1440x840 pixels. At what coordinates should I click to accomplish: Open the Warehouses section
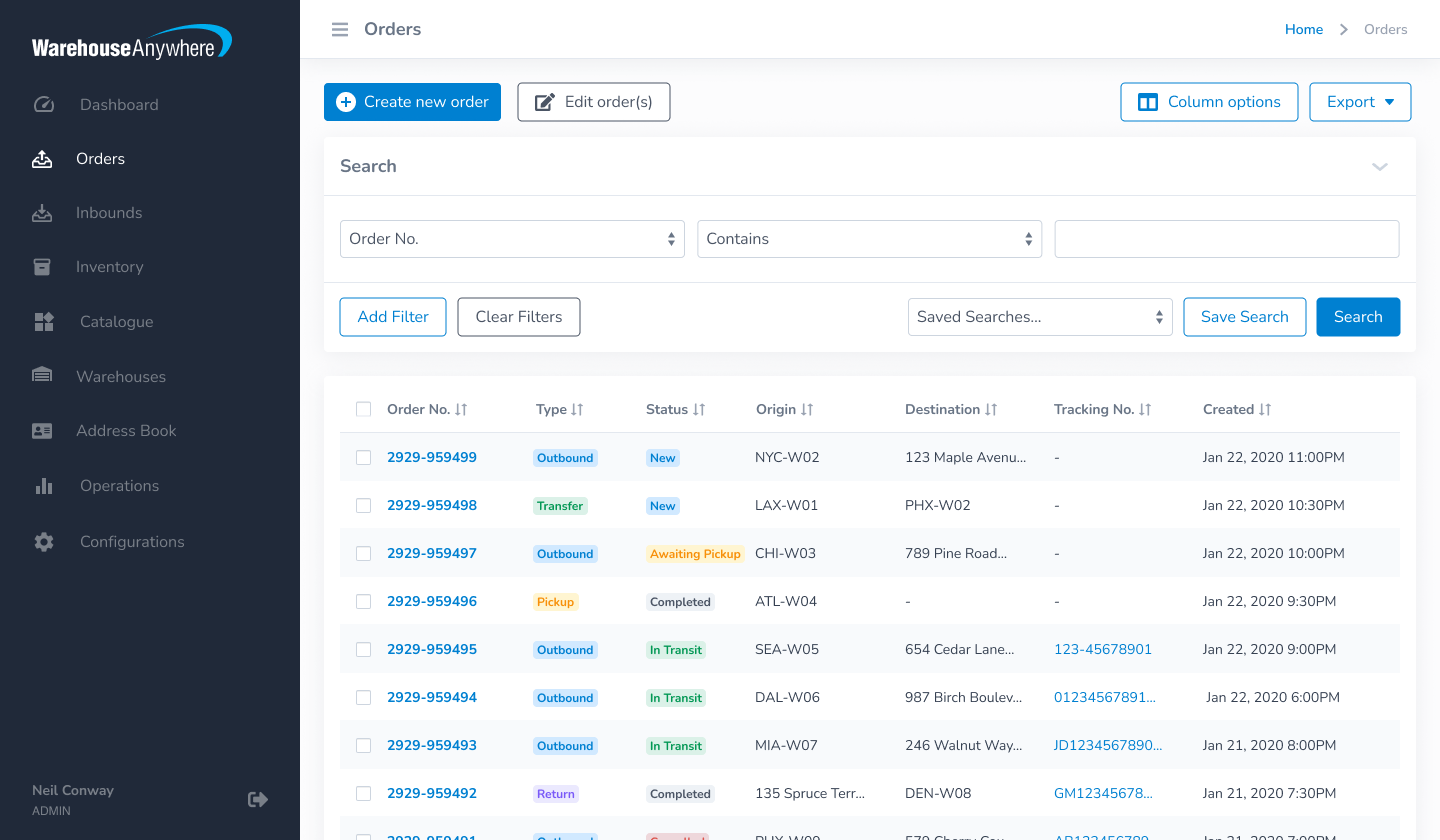click(x=122, y=376)
